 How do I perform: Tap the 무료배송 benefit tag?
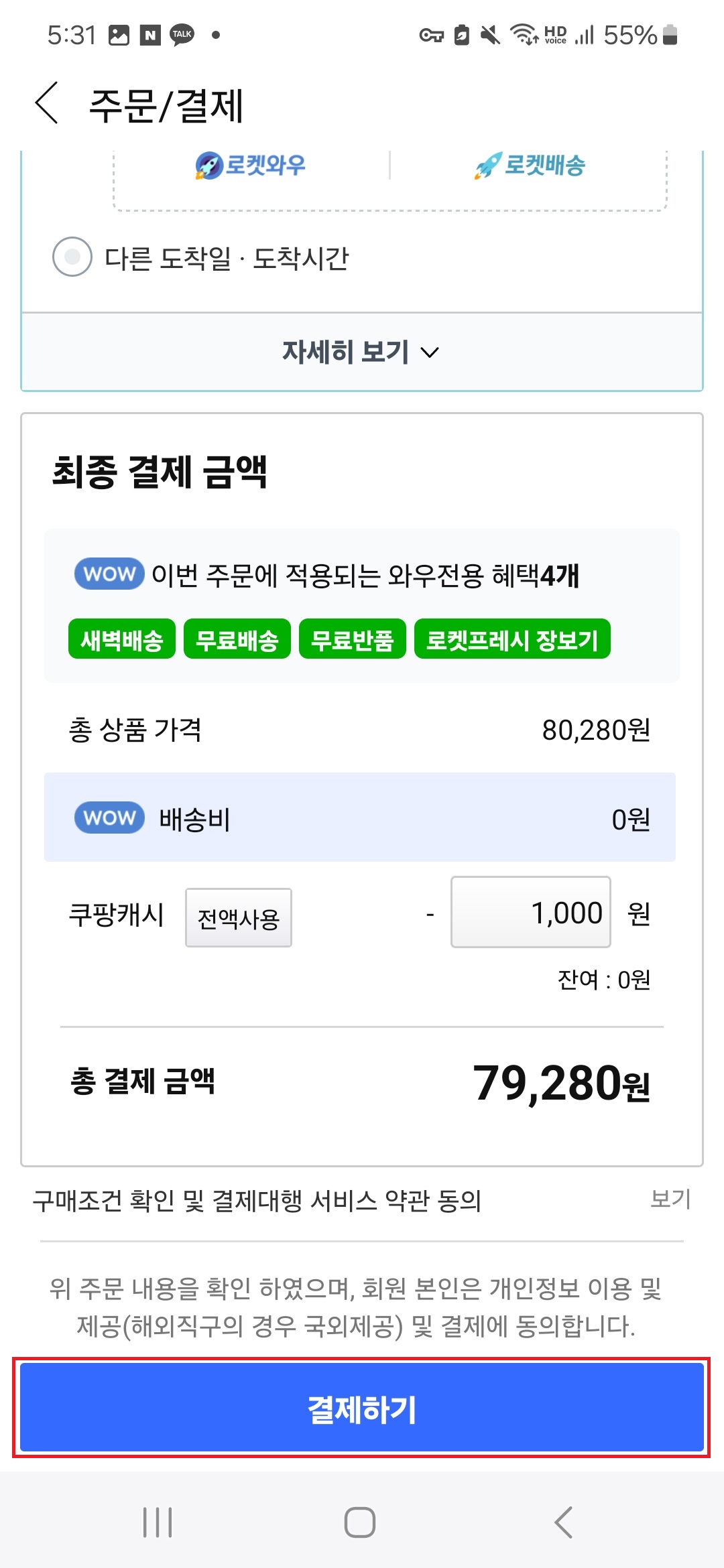(239, 639)
